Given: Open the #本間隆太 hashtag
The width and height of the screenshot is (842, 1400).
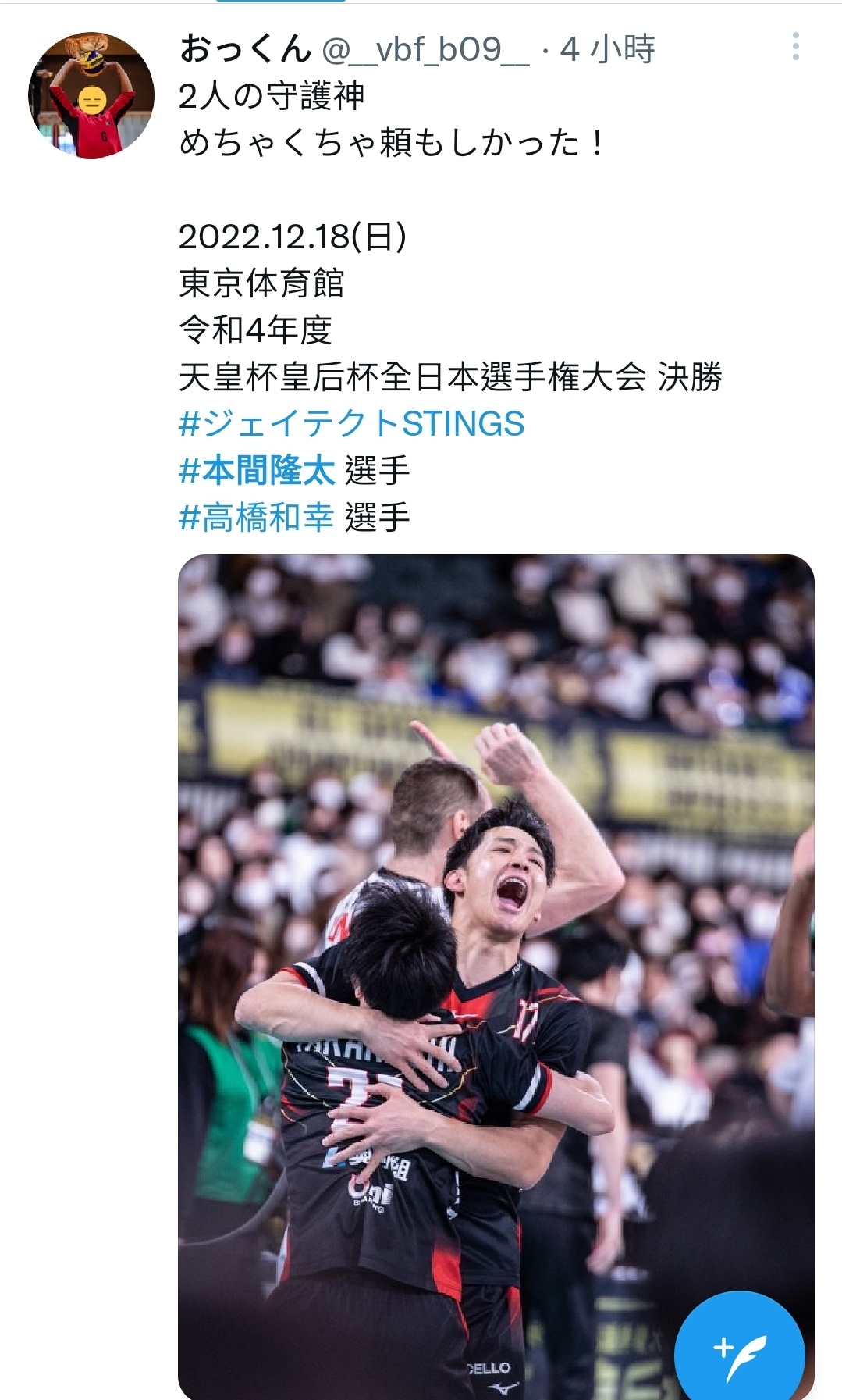Looking at the screenshot, I should coord(257,471).
